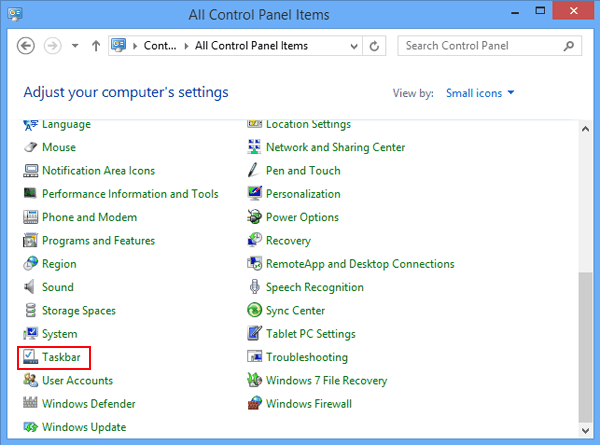The width and height of the screenshot is (600, 445).
Task: Click the Windows Defender icon
Action: pyautogui.click(x=31, y=403)
